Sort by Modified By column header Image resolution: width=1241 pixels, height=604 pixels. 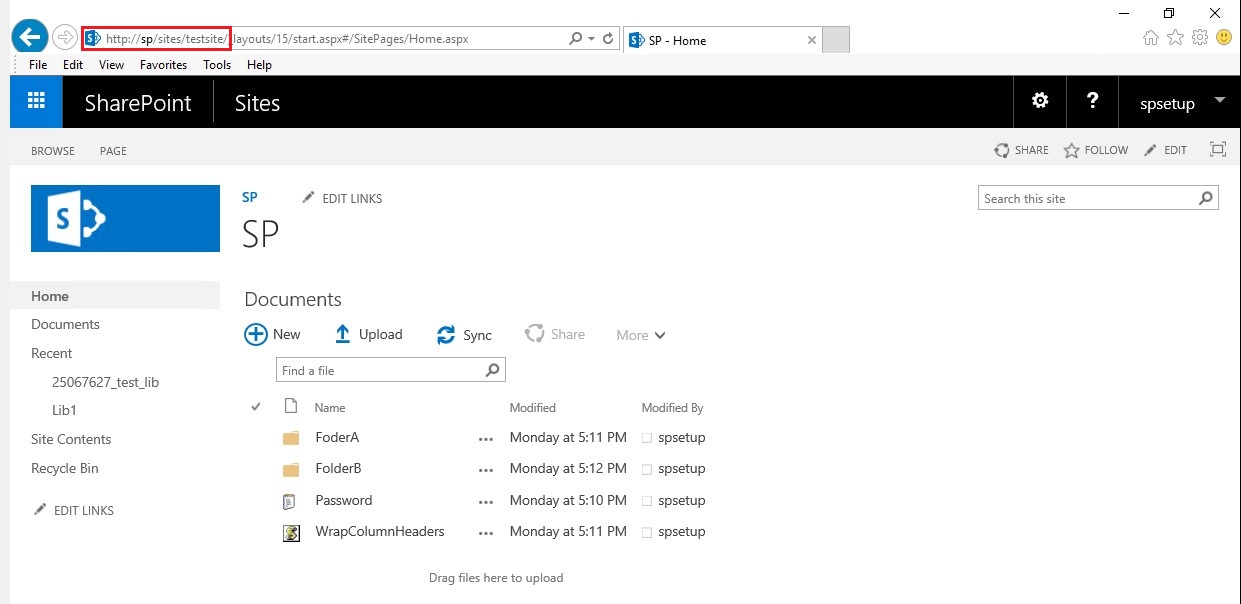coord(672,407)
